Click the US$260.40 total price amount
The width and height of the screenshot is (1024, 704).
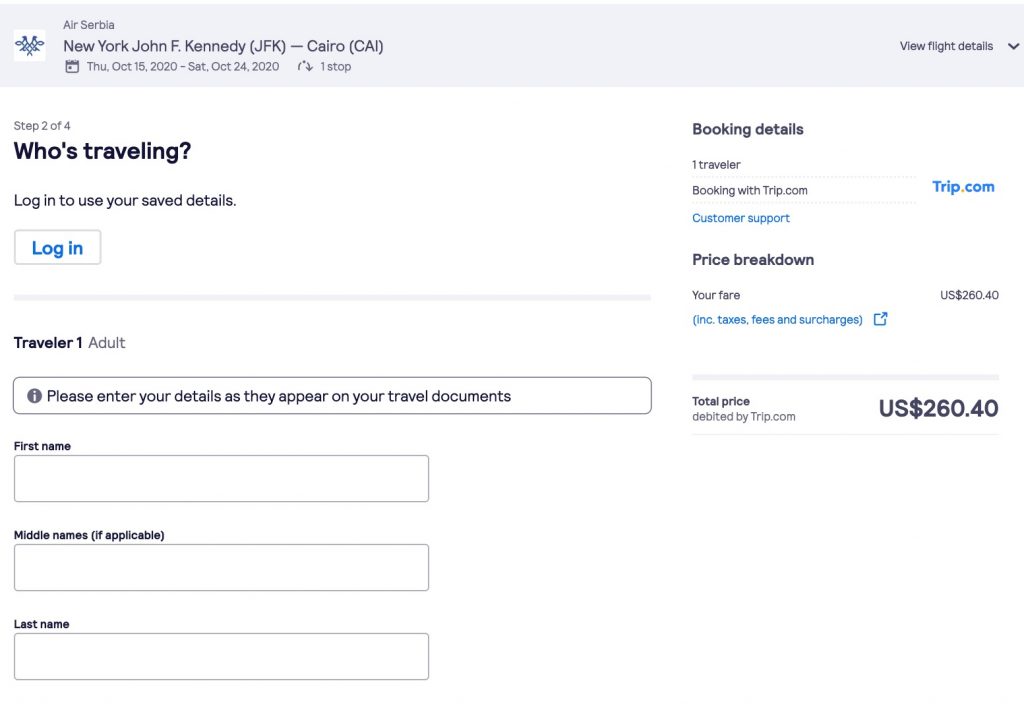click(x=938, y=408)
